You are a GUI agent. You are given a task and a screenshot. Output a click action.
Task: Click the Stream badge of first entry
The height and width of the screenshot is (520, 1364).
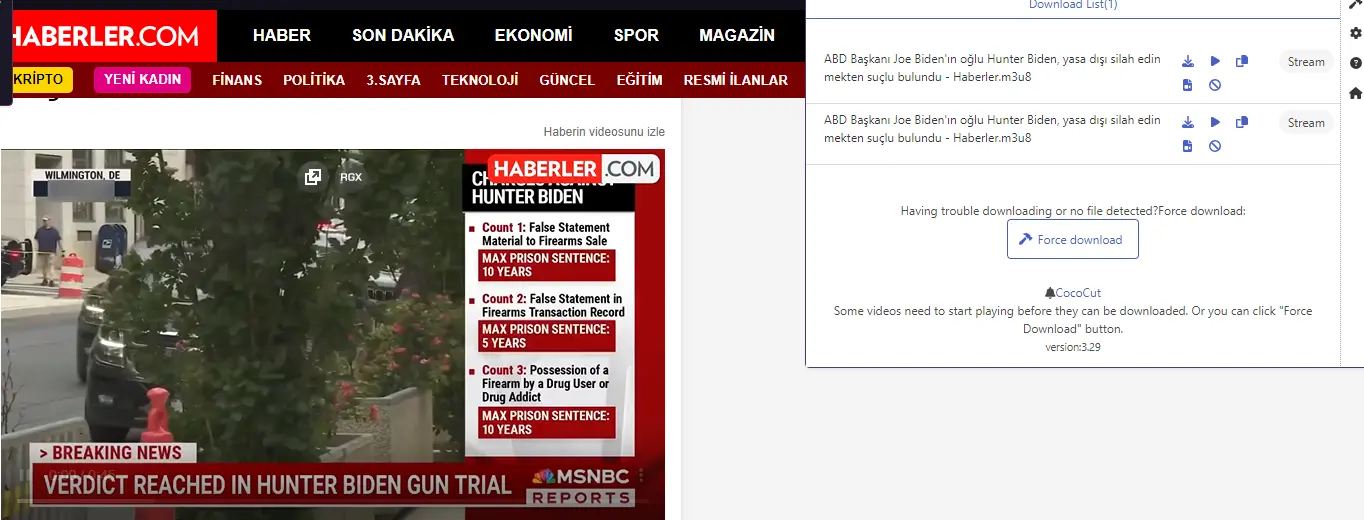pos(1306,62)
